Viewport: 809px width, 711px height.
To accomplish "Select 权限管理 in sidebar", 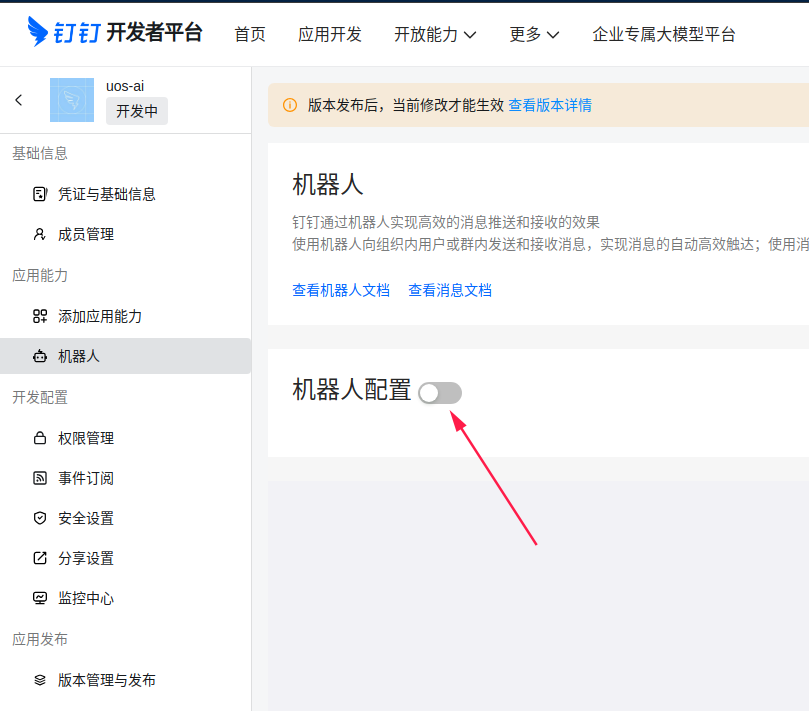I will coord(125,438).
